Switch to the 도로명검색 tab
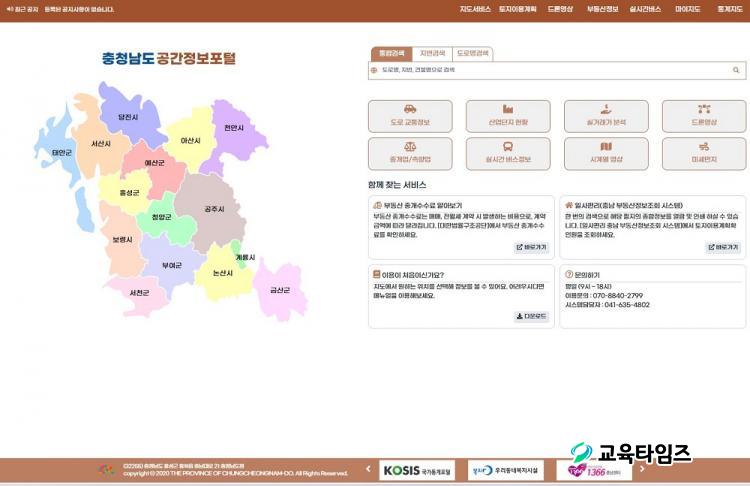This screenshot has height=486, width=750. pyautogui.click(x=473, y=54)
